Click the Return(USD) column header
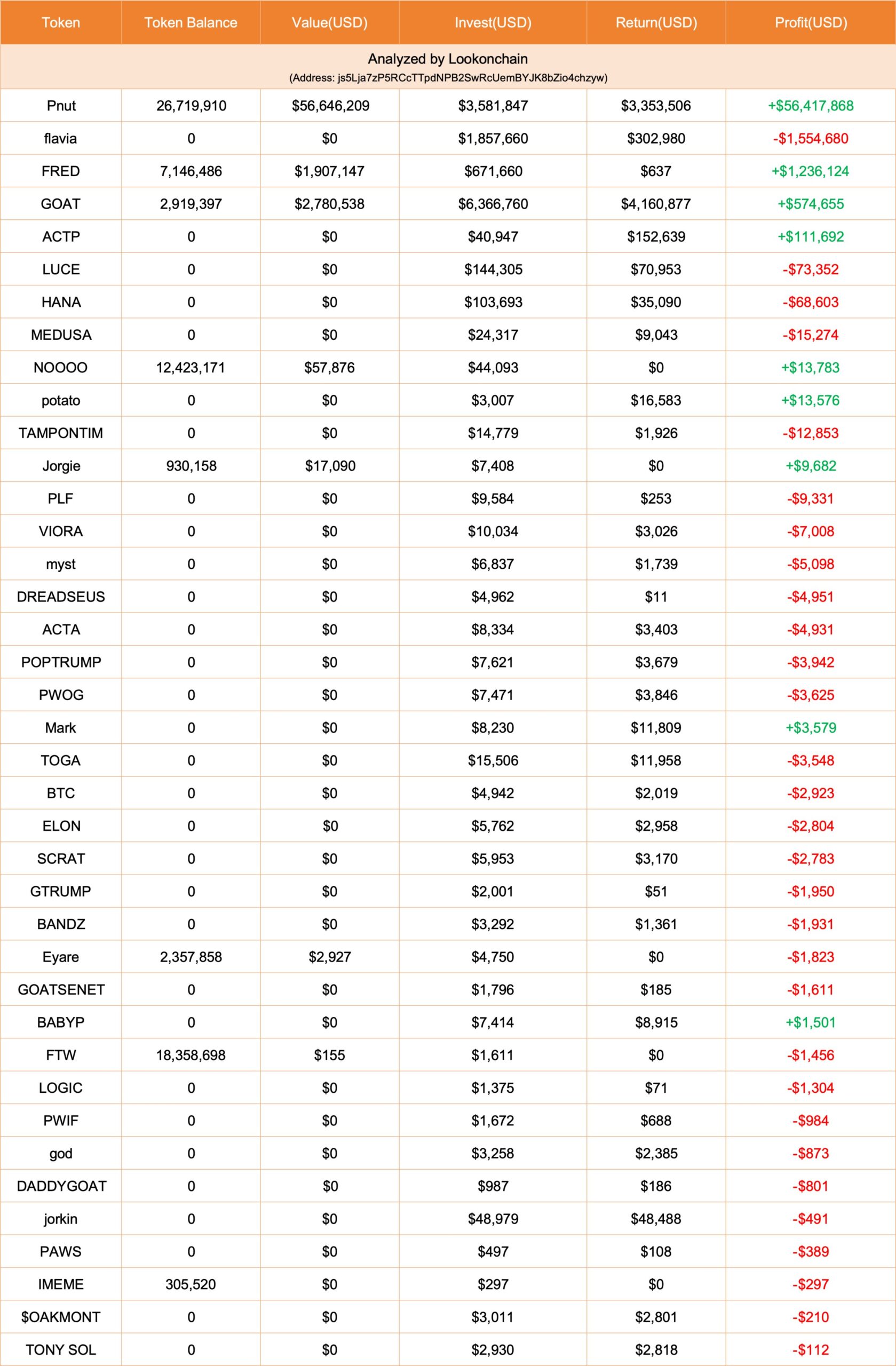This screenshot has width=896, height=1366. tap(656, 23)
